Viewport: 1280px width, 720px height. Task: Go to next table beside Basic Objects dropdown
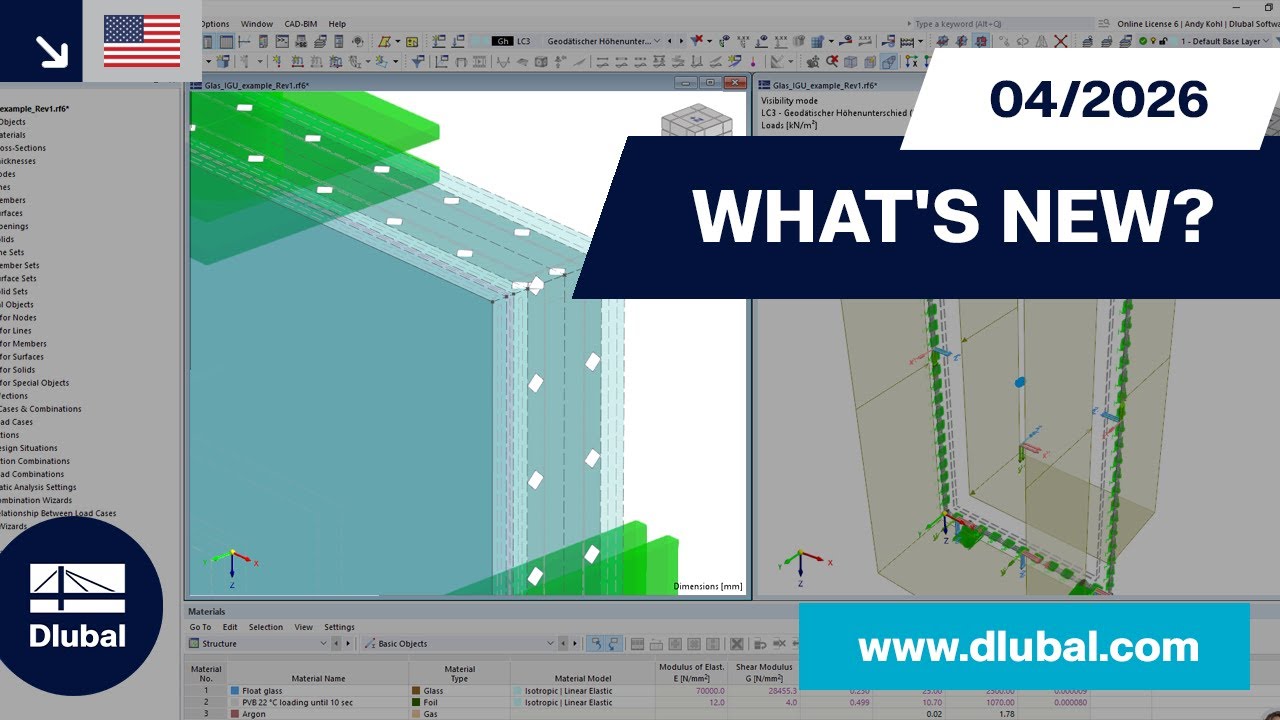(x=575, y=644)
